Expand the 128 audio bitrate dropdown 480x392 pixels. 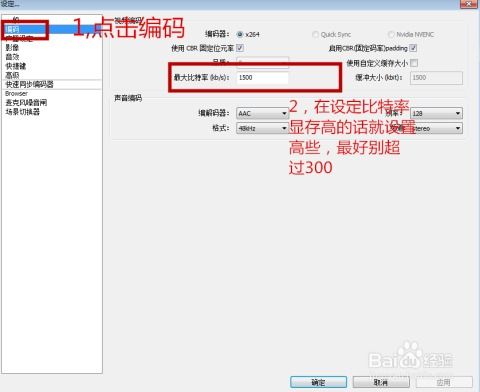click(436, 113)
